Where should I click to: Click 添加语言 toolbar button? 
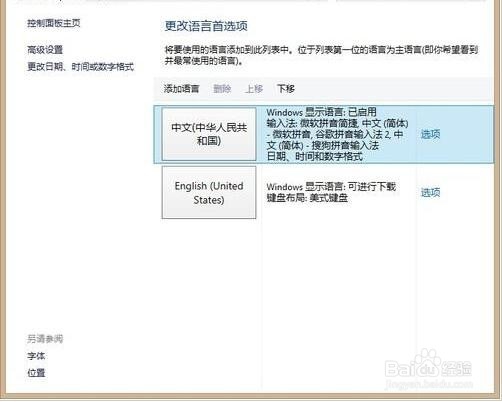[x=182, y=89]
